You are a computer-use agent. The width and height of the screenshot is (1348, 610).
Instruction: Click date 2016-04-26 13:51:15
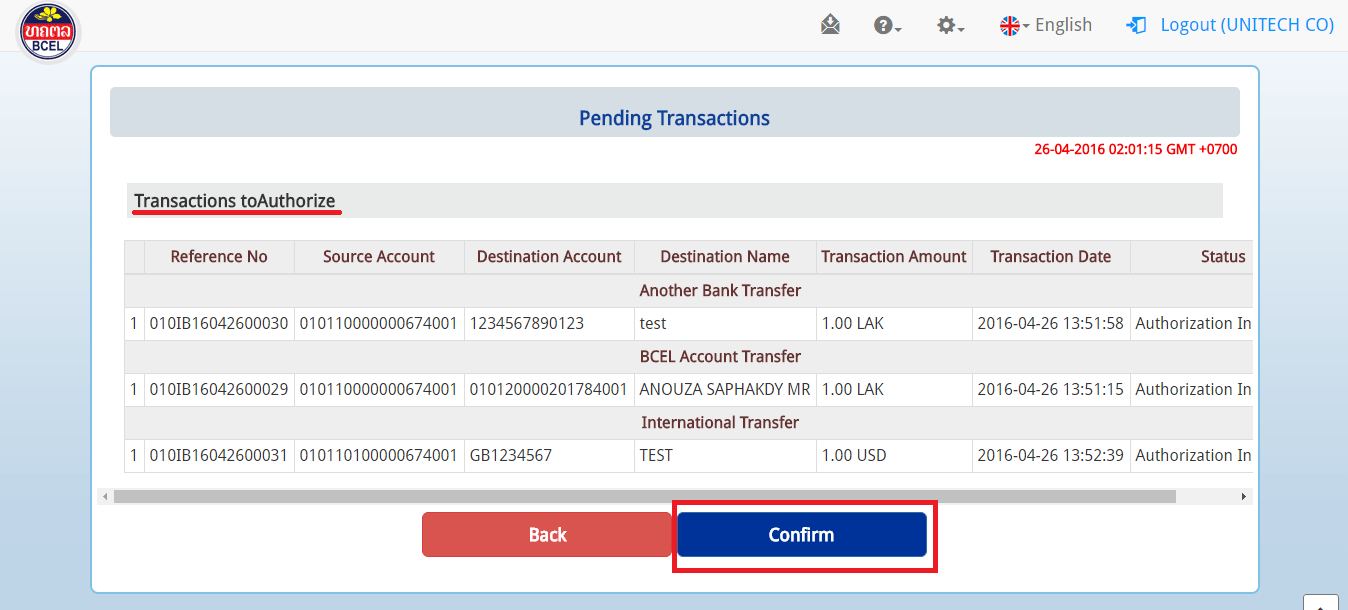click(x=1051, y=390)
